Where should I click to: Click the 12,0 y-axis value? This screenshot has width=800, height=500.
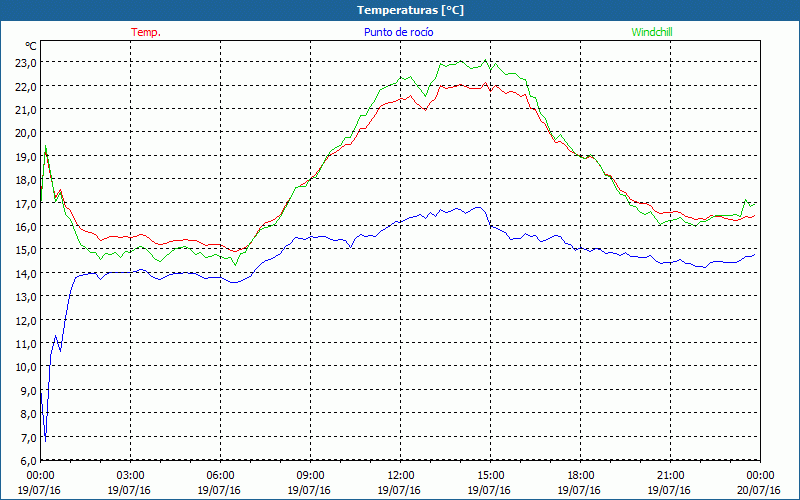pyautogui.click(x=26, y=320)
